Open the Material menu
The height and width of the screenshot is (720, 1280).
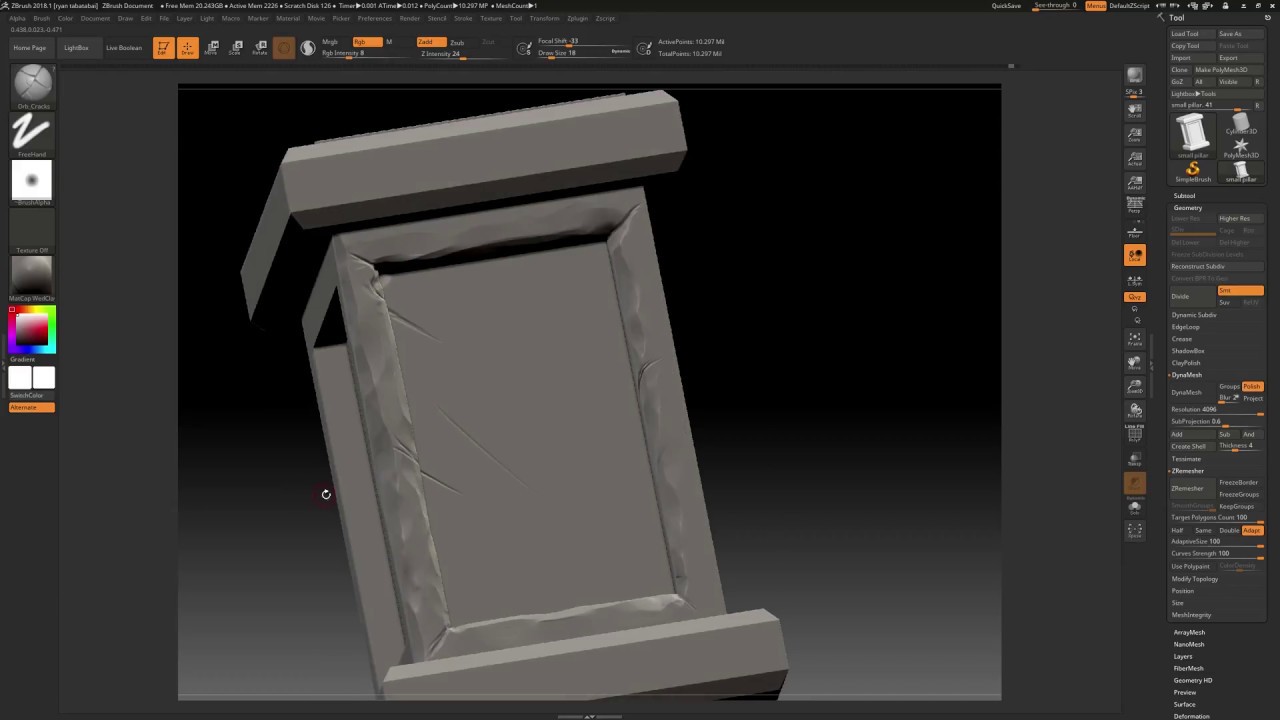[x=288, y=18]
